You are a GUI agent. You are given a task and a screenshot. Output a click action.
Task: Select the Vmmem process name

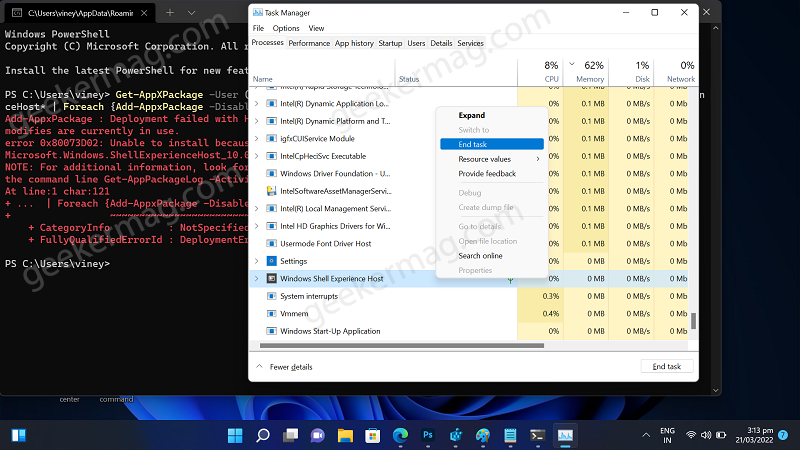click(294, 314)
